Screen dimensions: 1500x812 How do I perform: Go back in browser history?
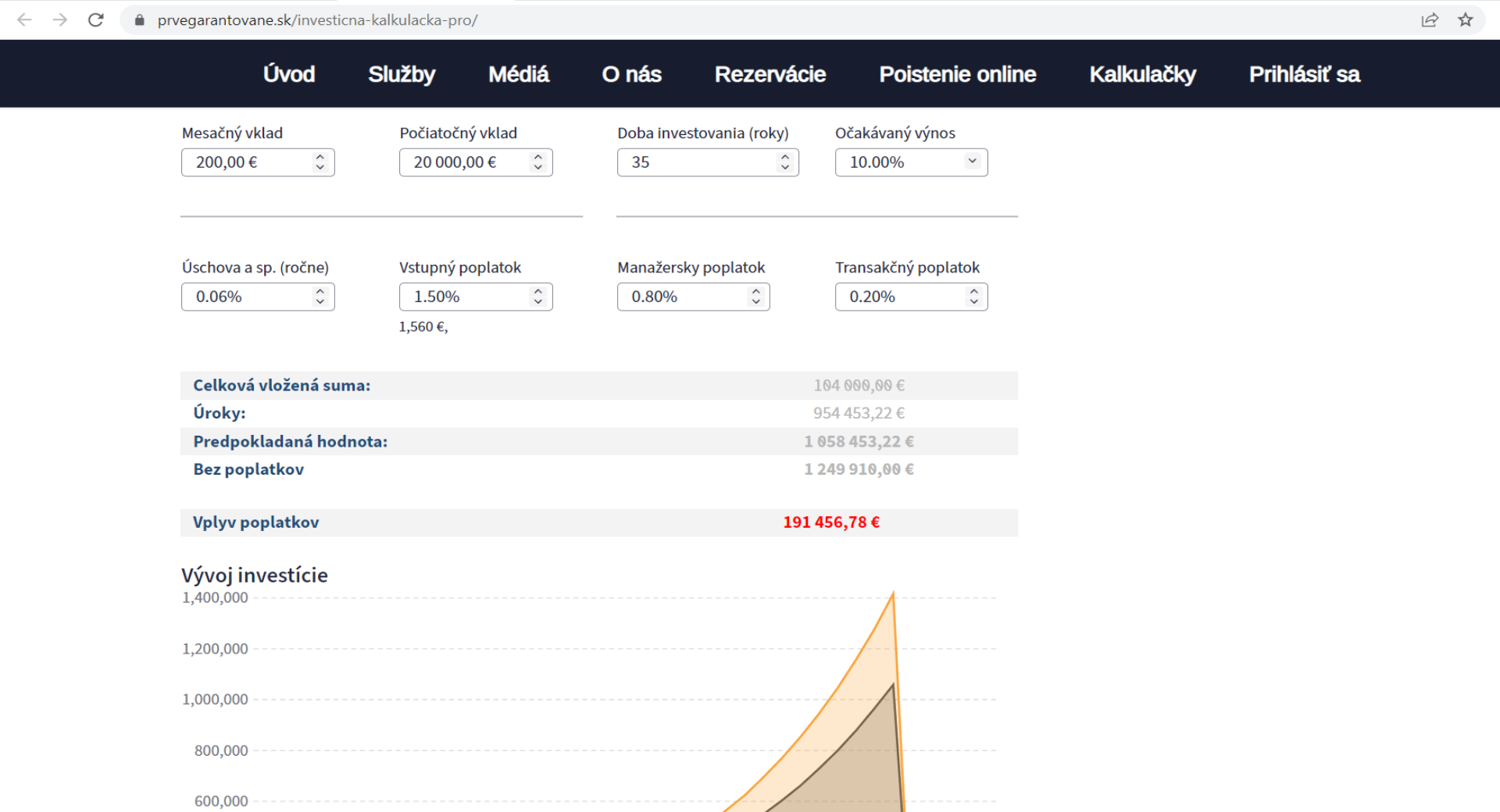(x=24, y=20)
